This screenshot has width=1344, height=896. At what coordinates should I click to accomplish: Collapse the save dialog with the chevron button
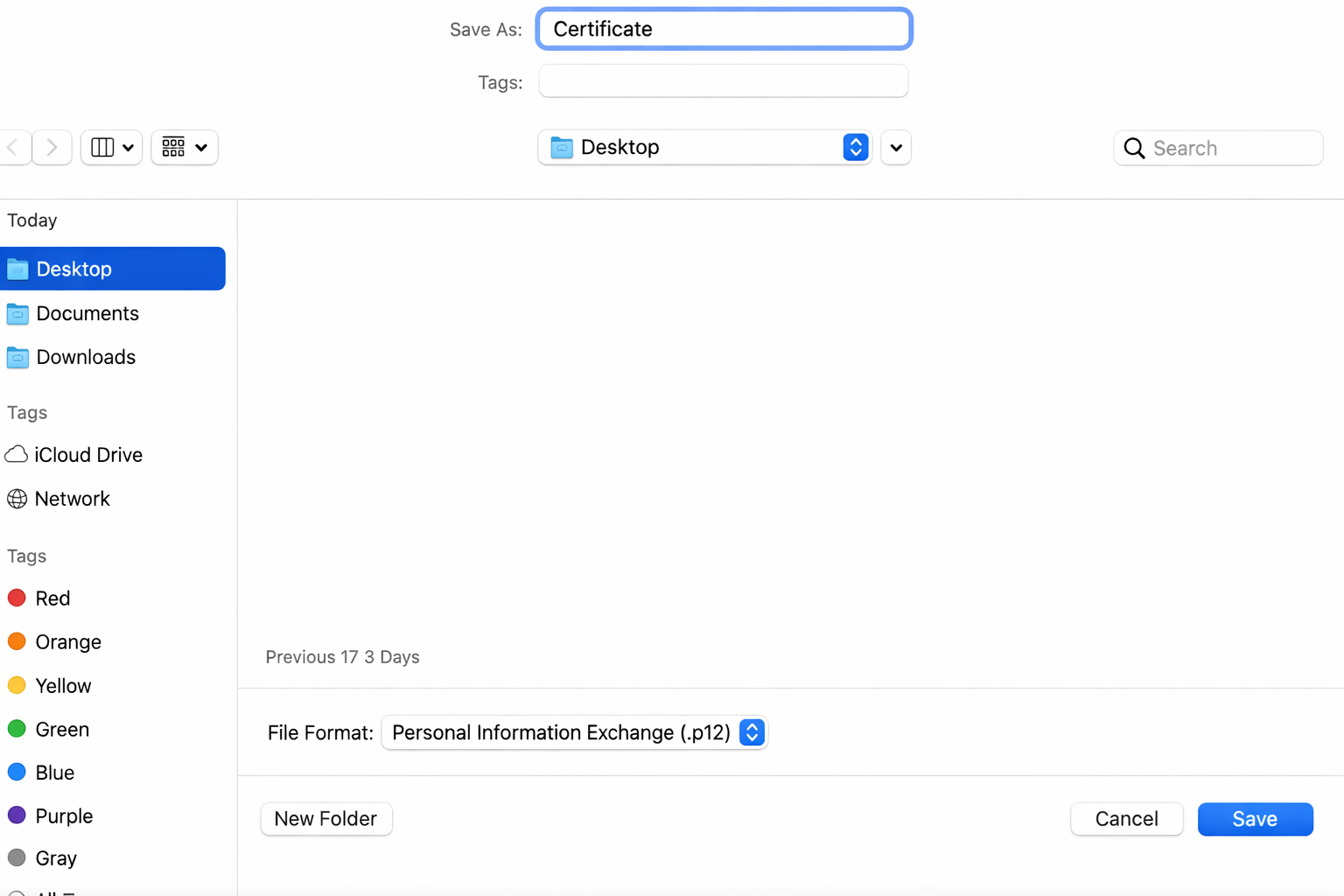(896, 148)
